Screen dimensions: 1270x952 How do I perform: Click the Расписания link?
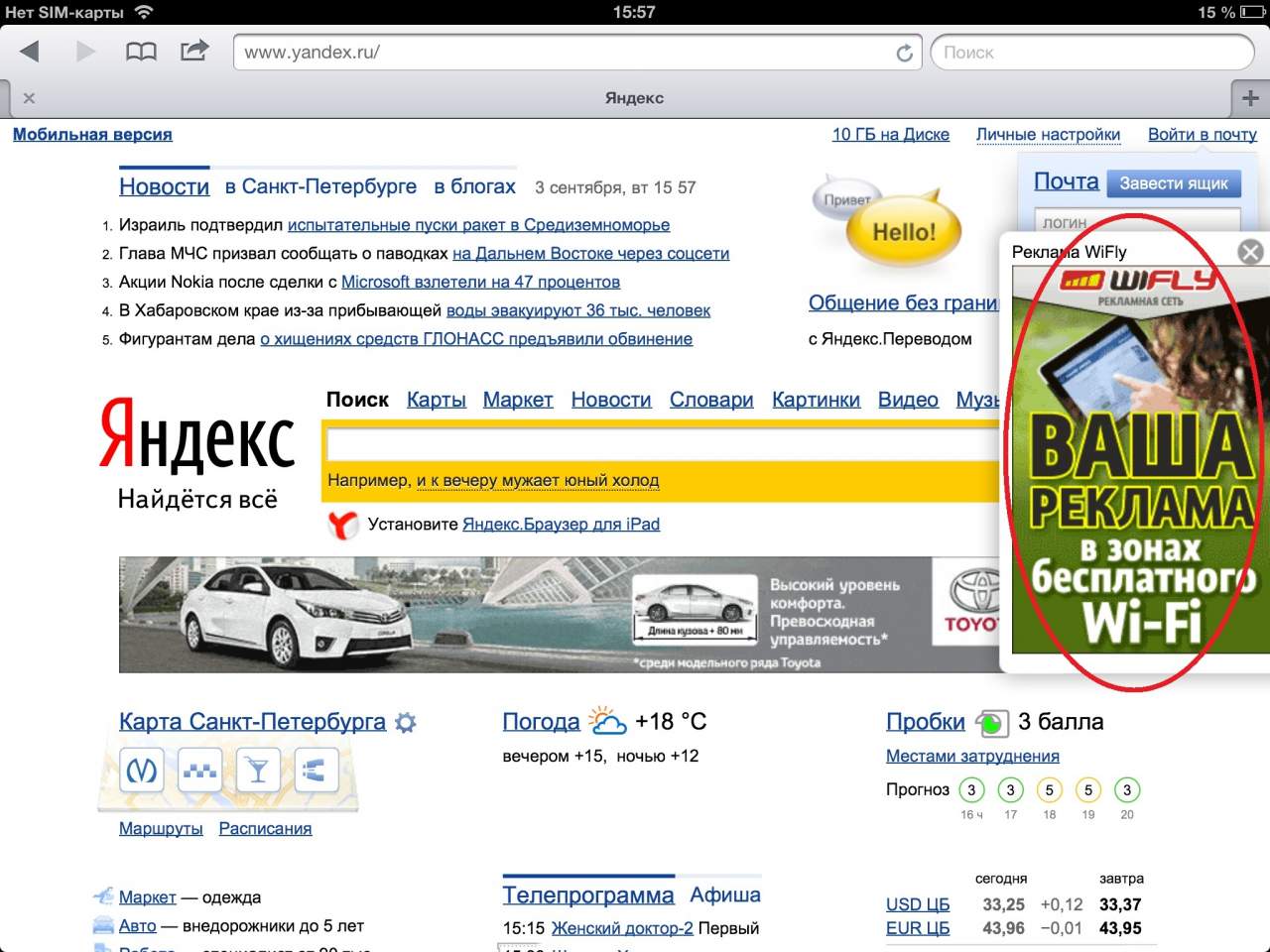click(x=265, y=829)
